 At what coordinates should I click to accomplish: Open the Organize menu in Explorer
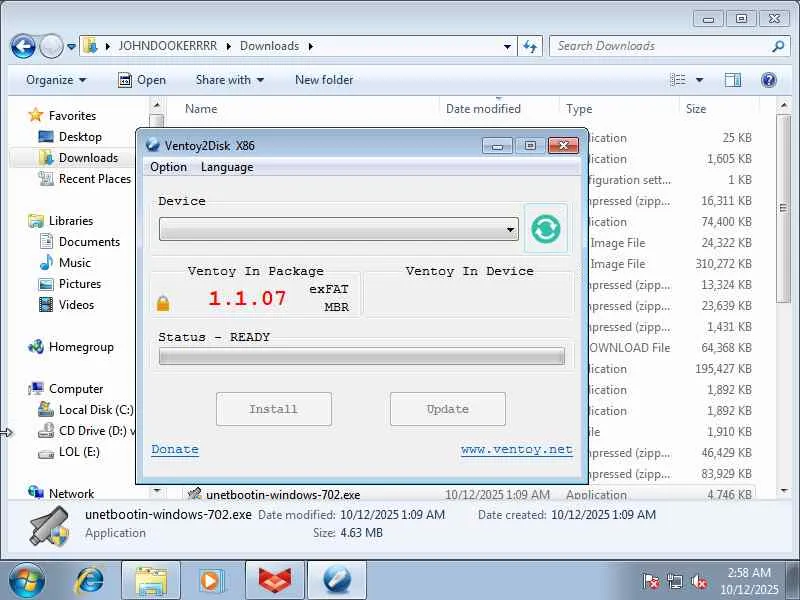[56, 80]
